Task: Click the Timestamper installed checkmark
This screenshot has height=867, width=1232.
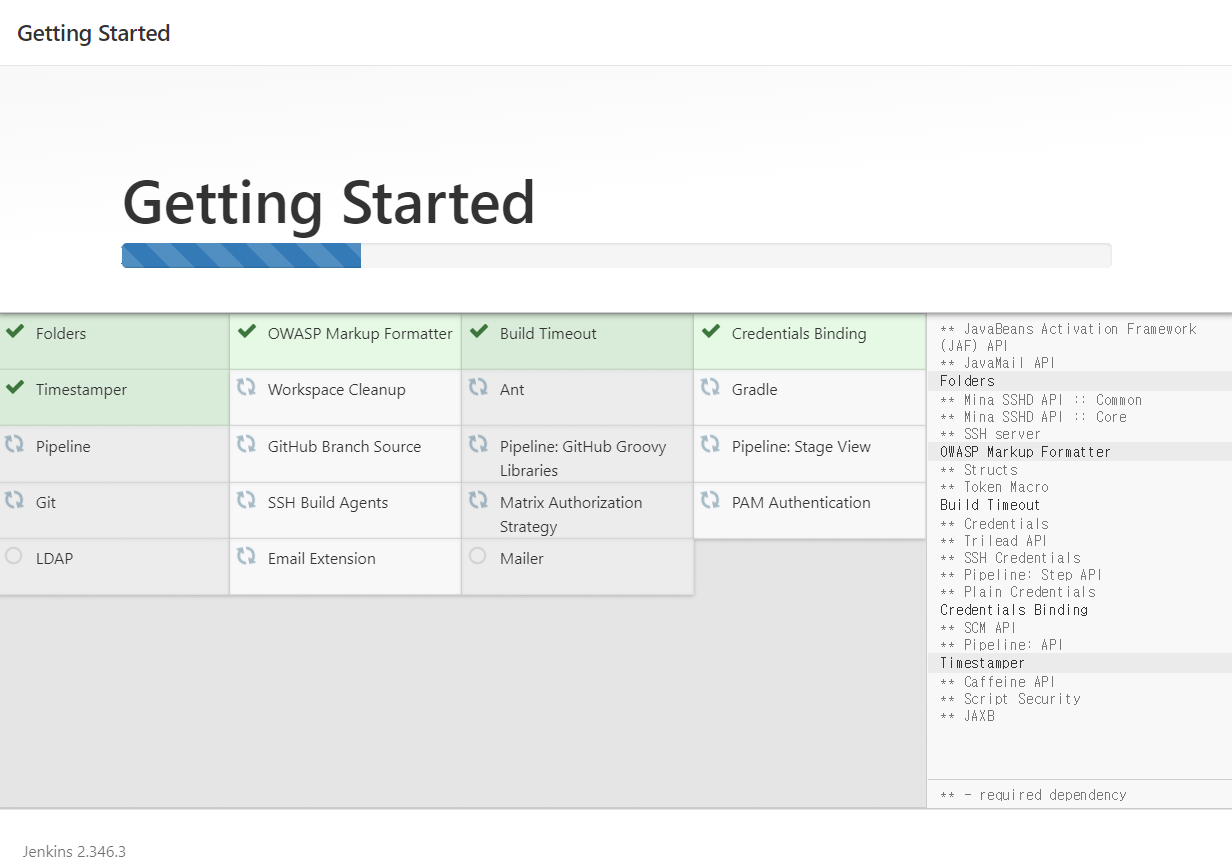Action: [x=14, y=388]
